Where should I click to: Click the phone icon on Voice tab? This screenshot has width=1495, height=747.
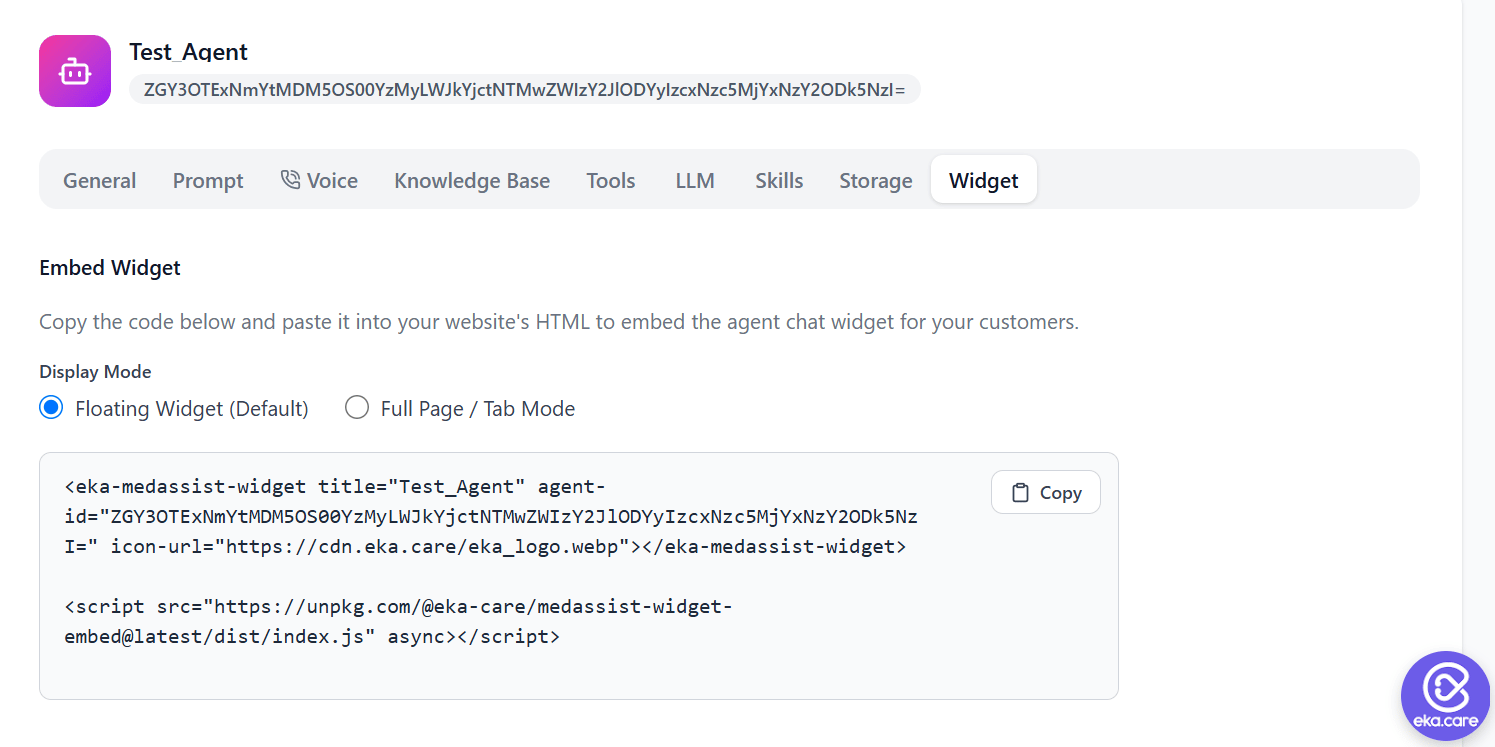coord(290,180)
